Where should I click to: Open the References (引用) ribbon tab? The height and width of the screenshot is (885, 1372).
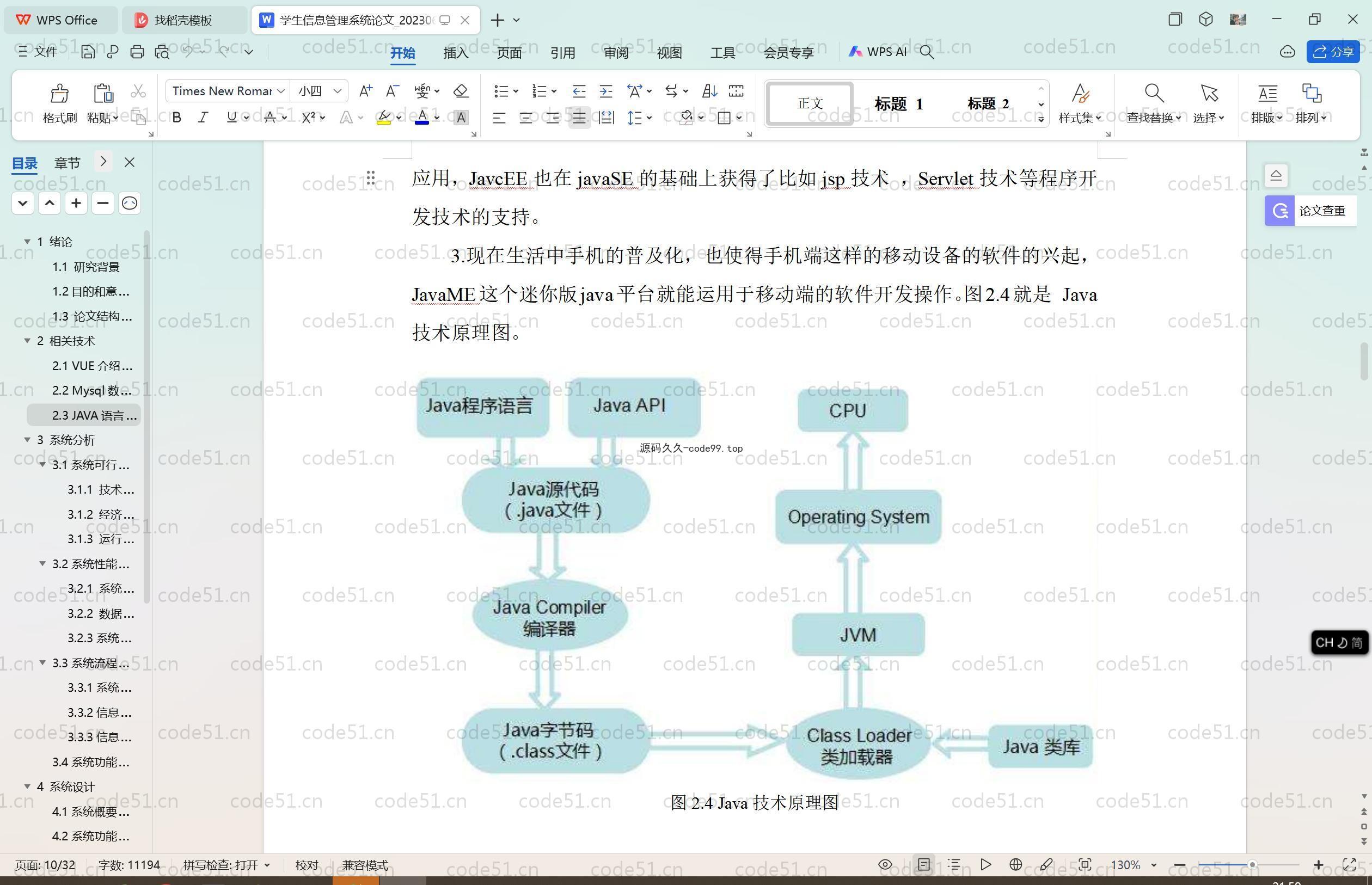tap(563, 53)
